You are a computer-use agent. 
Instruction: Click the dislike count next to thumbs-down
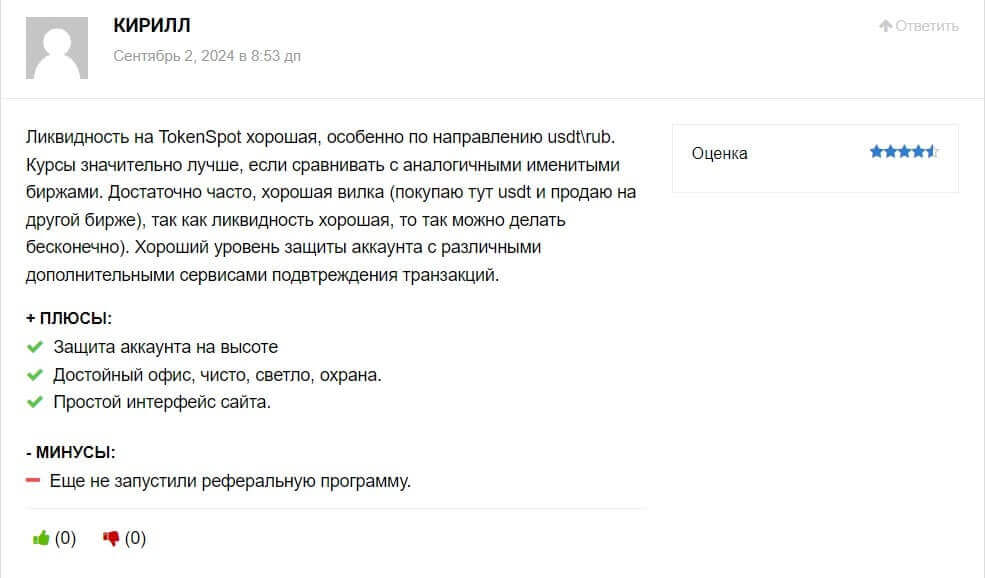click(135, 539)
